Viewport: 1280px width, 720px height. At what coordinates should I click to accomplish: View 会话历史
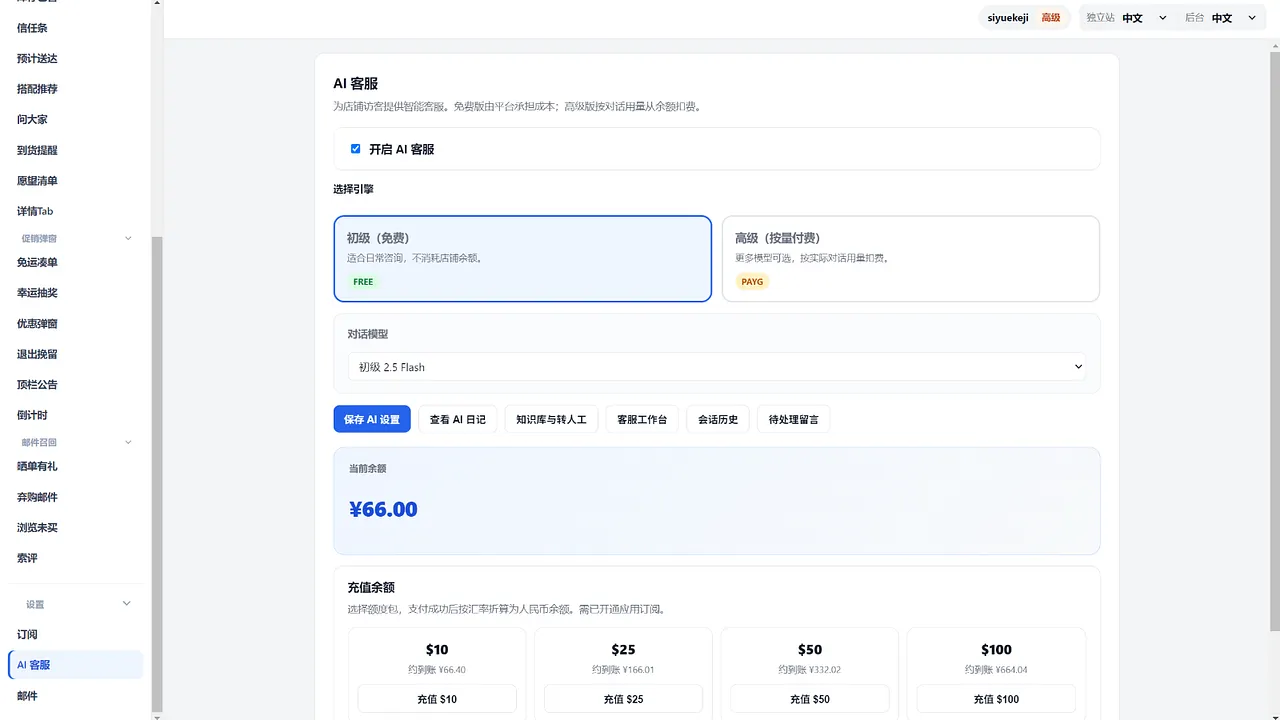click(x=718, y=420)
